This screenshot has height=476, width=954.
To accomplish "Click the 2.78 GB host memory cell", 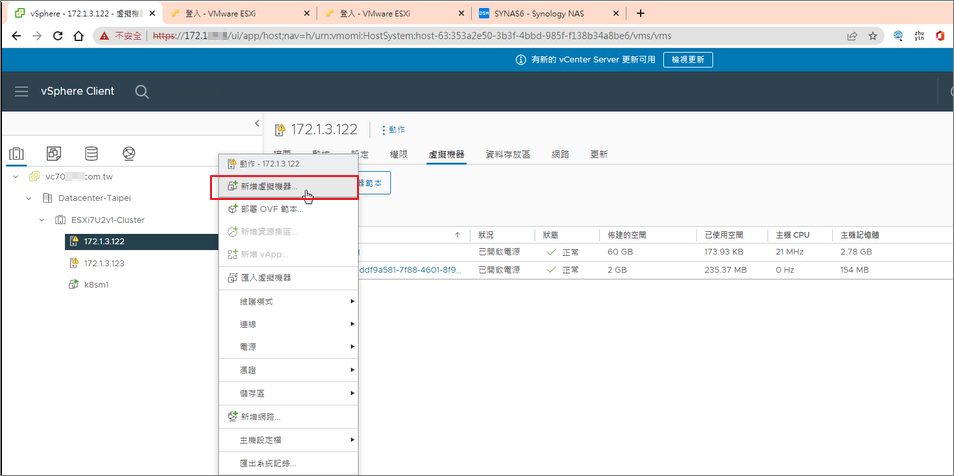I will [856, 252].
